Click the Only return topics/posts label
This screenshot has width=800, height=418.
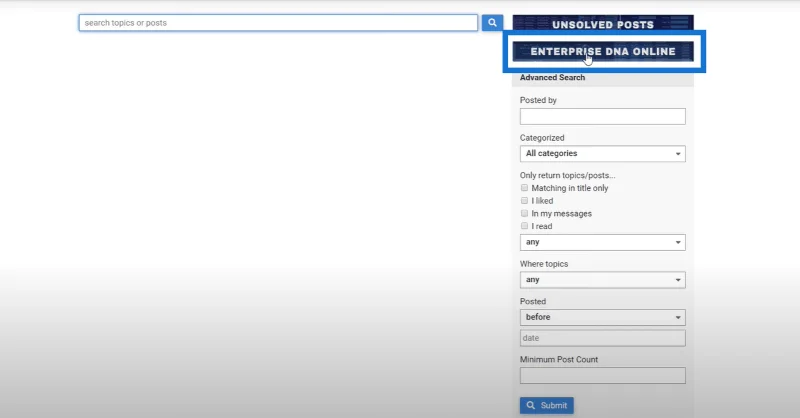click(567, 175)
